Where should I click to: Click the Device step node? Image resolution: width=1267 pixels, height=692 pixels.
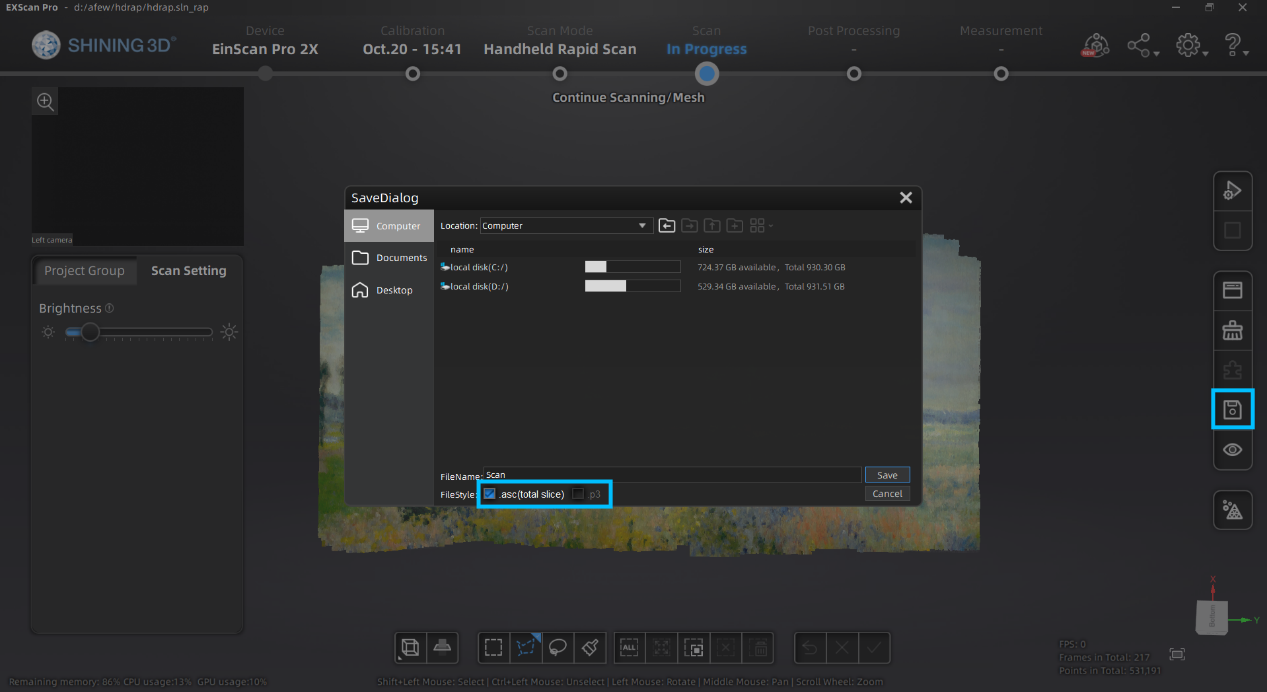click(265, 73)
